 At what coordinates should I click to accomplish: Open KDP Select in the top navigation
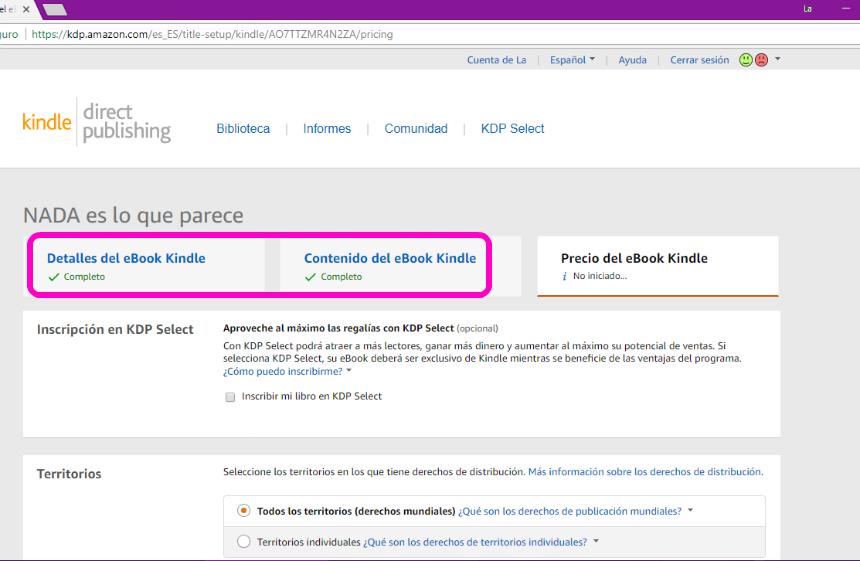pos(512,128)
